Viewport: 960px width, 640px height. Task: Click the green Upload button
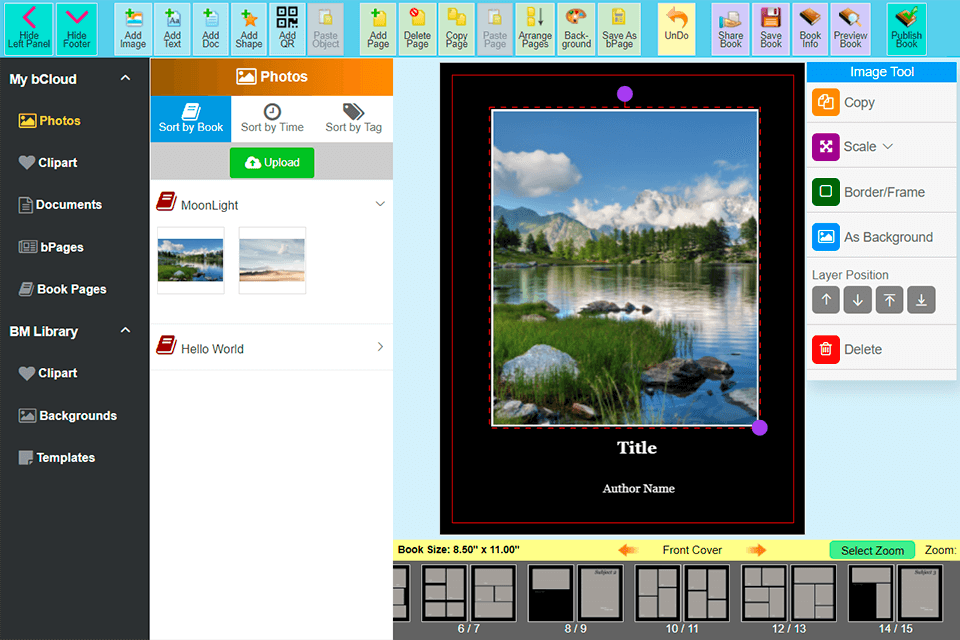271,162
